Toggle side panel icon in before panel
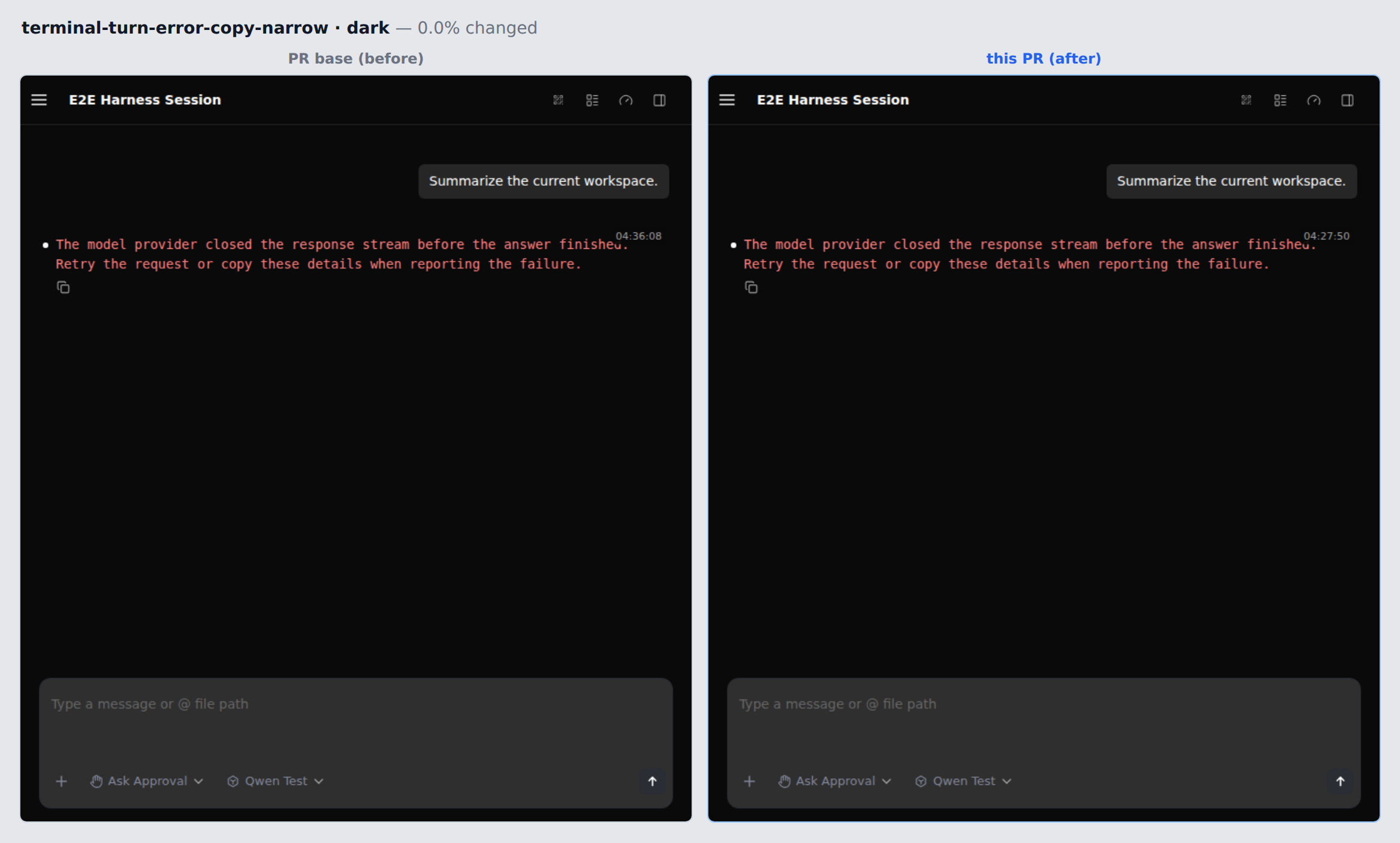 pos(659,100)
